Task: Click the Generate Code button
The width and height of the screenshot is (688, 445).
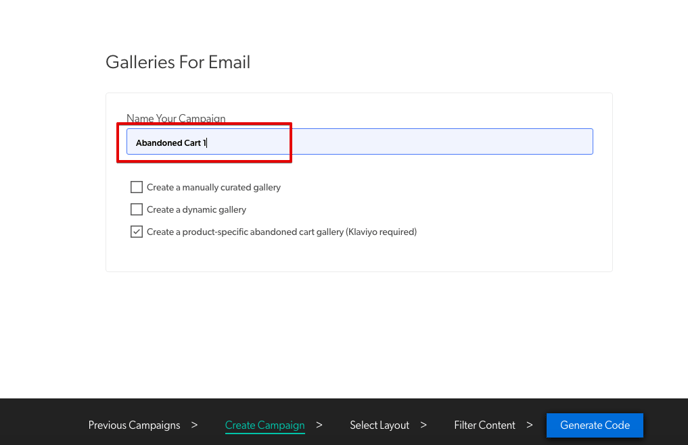Action: pyautogui.click(x=595, y=425)
